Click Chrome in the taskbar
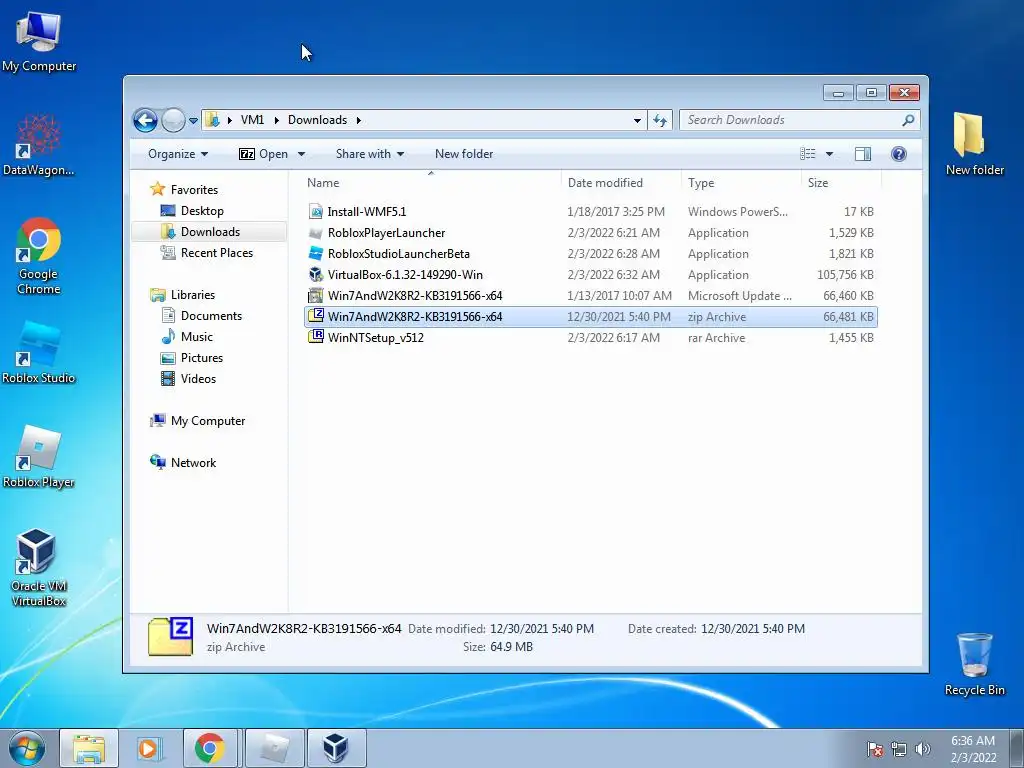1024x768 pixels. tap(209, 748)
